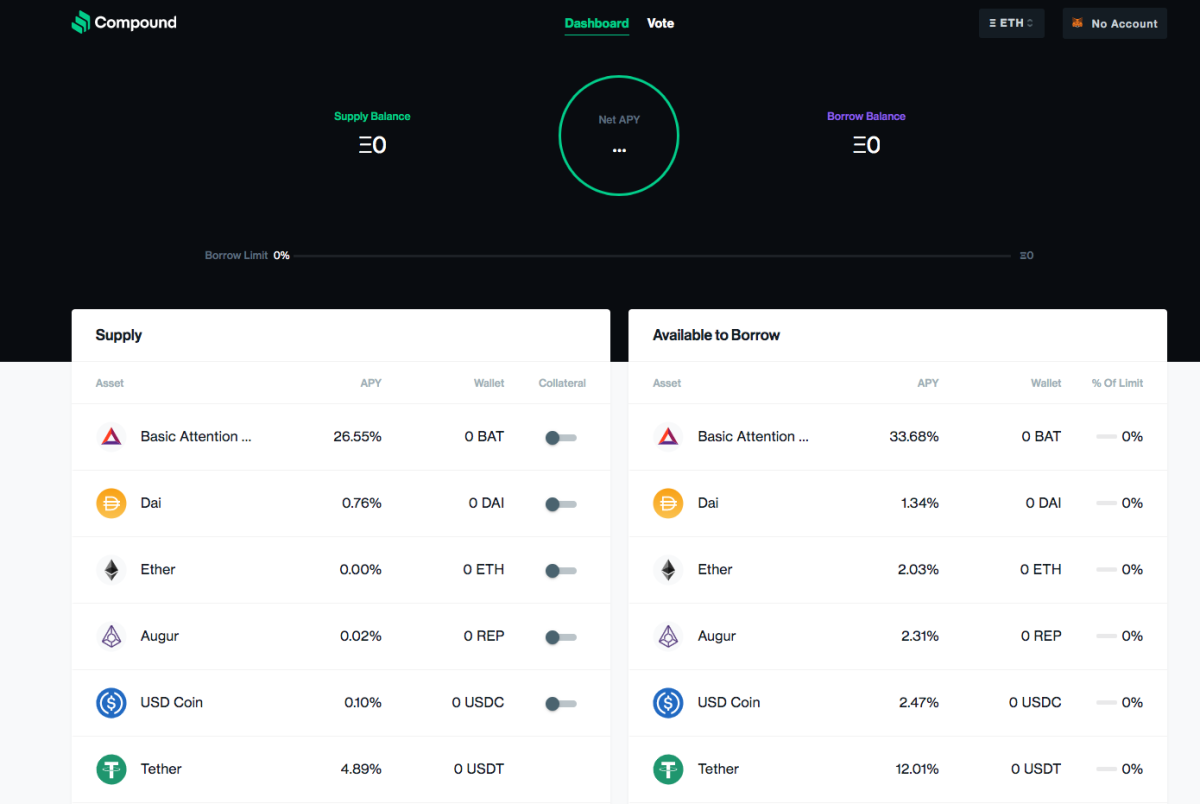The image size is (1200, 804).
Task: Click USD Coin icon in Borrow list
Action: (x=668, y=703)
